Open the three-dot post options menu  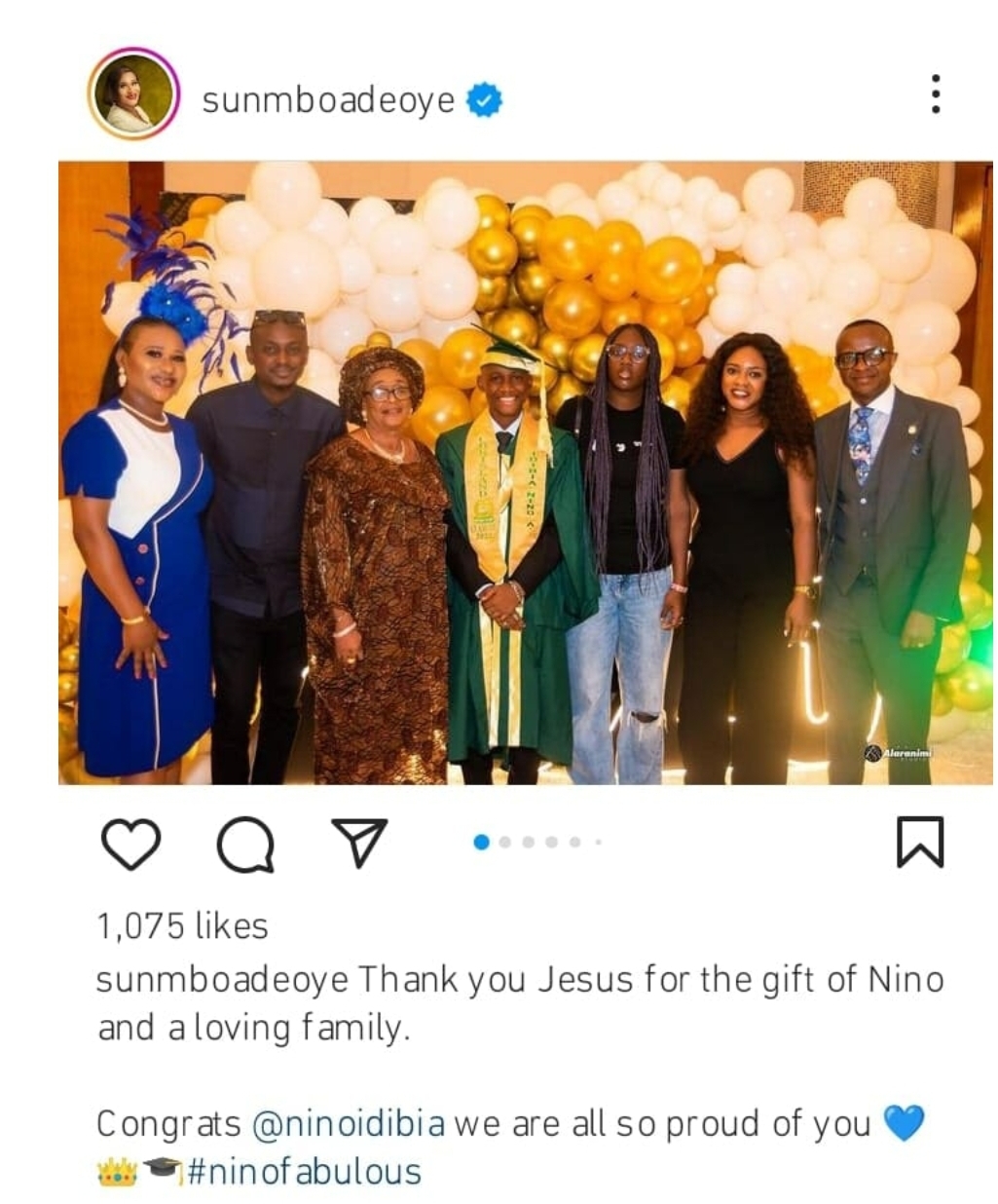pyautogui.click(x=935, y=94)
